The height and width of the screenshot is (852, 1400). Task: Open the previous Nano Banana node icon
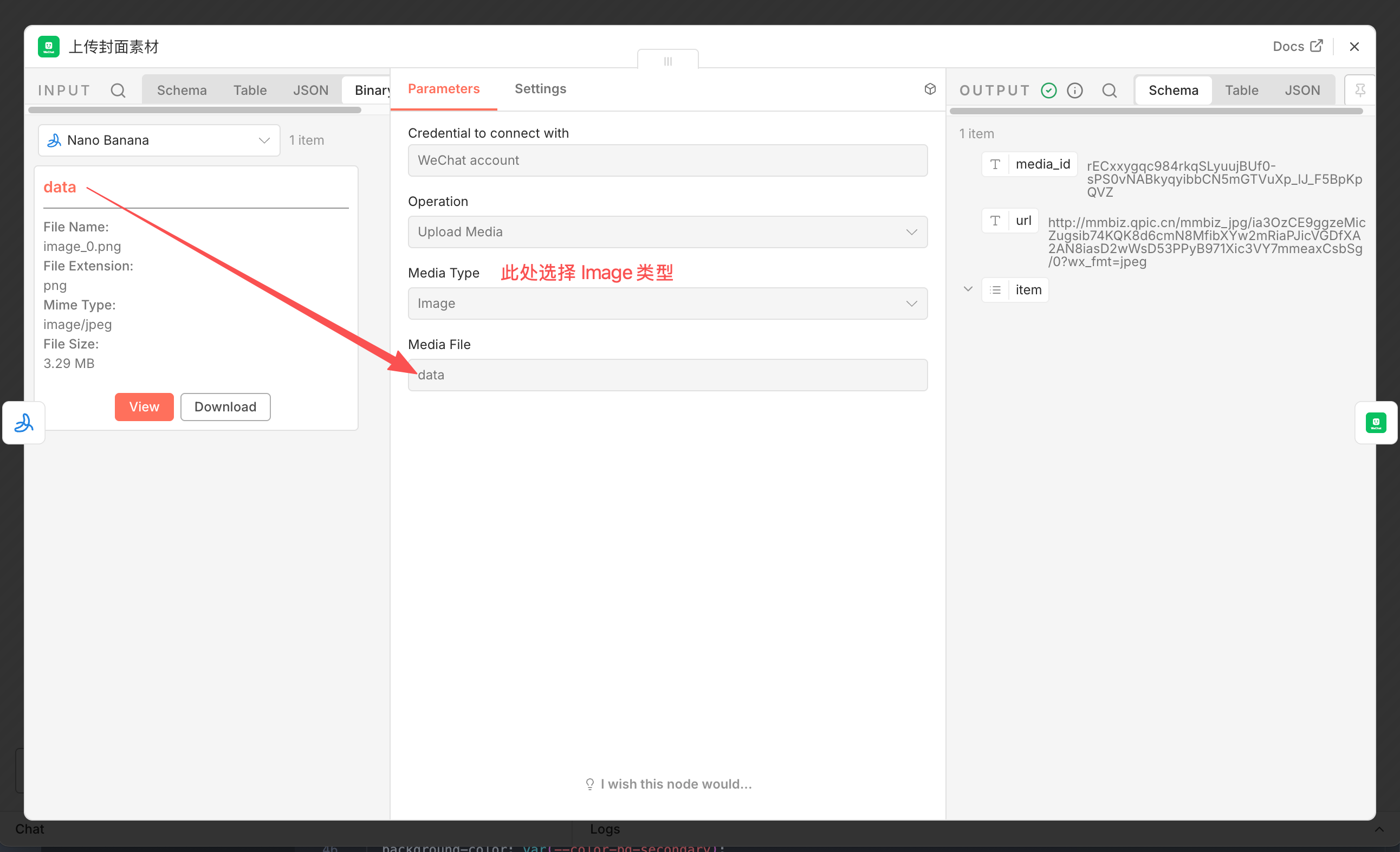click(x=24, y=423)
